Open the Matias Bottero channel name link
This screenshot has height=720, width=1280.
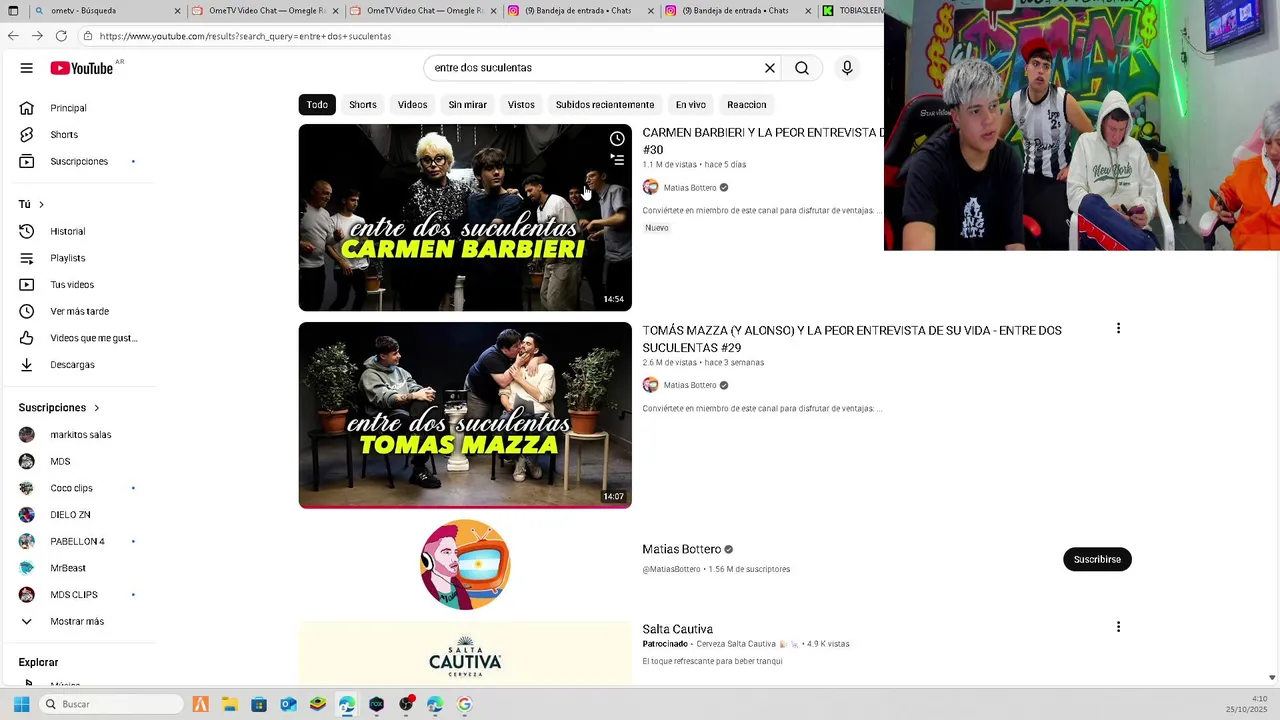pyautogui.click(x=681, y=549)
